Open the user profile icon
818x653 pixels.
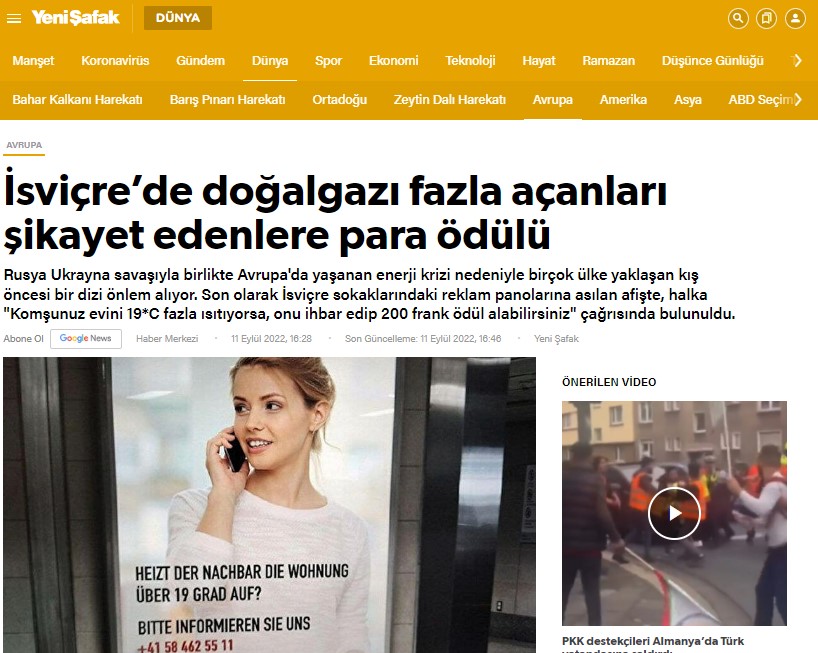click(x=795, y=18)
